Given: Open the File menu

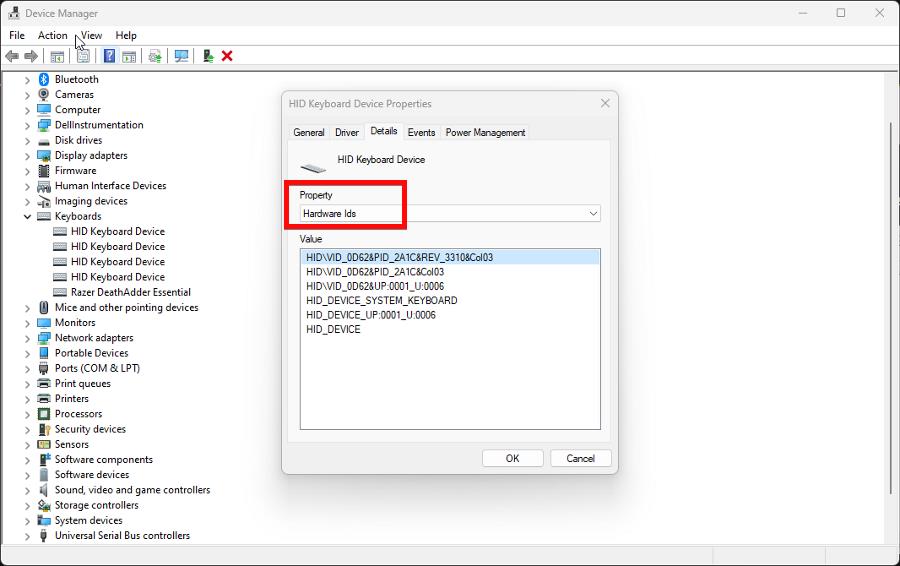Looking at the screenshot, I should 17,36.
